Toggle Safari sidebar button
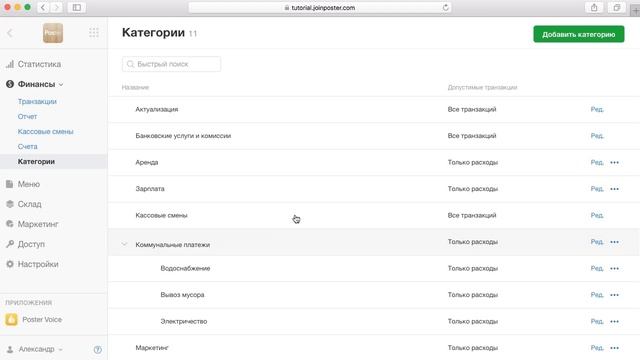Viewport: 640px width, 360px height. point(76,7)
